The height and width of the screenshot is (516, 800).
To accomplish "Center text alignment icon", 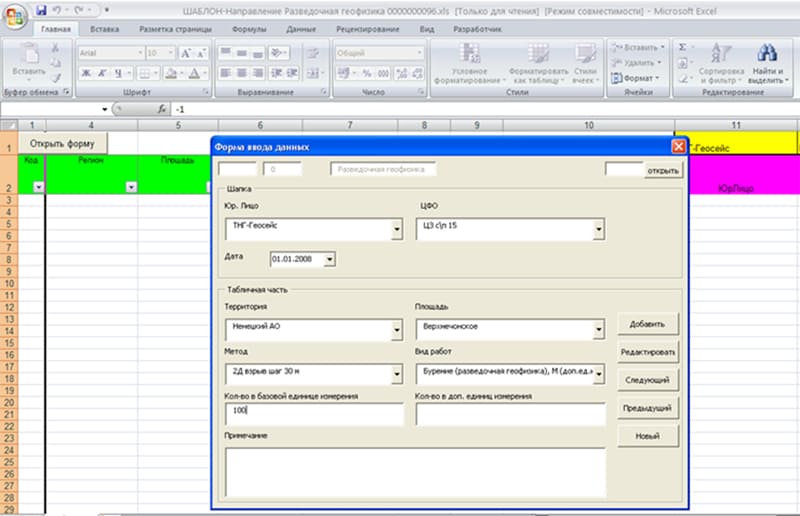I will coord(242,73).
